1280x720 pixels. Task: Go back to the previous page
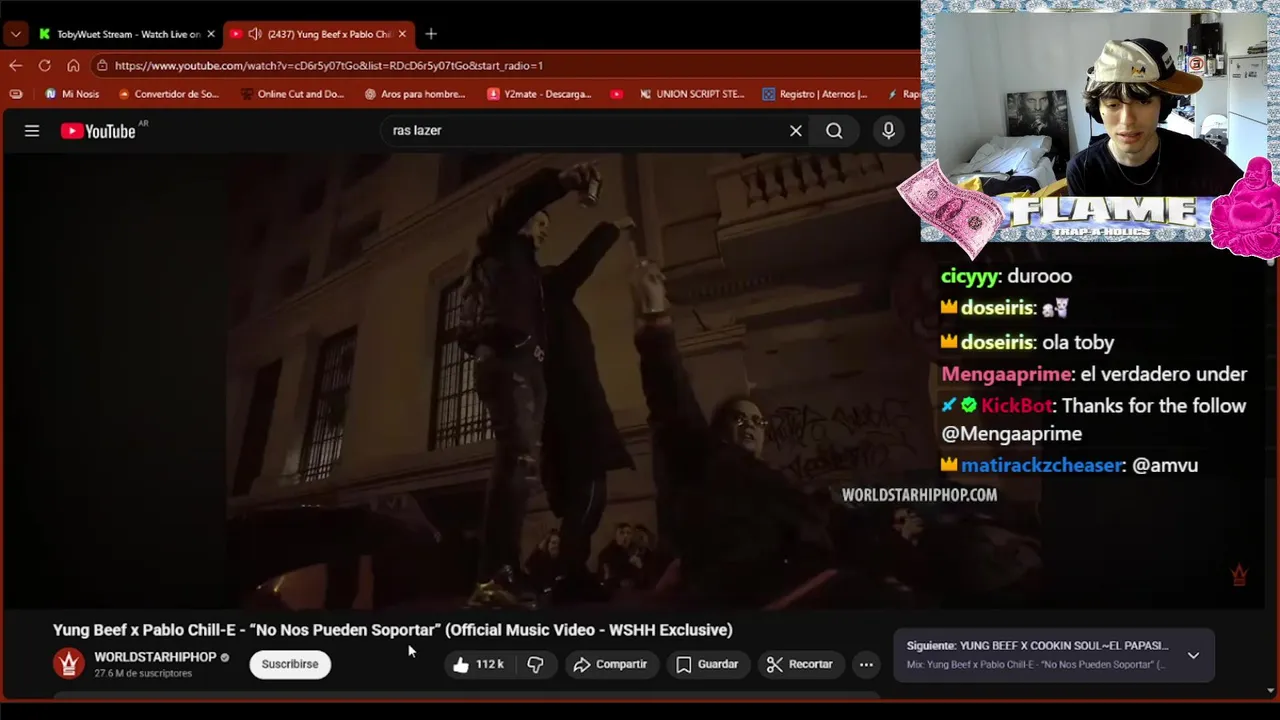pos(16,66)
